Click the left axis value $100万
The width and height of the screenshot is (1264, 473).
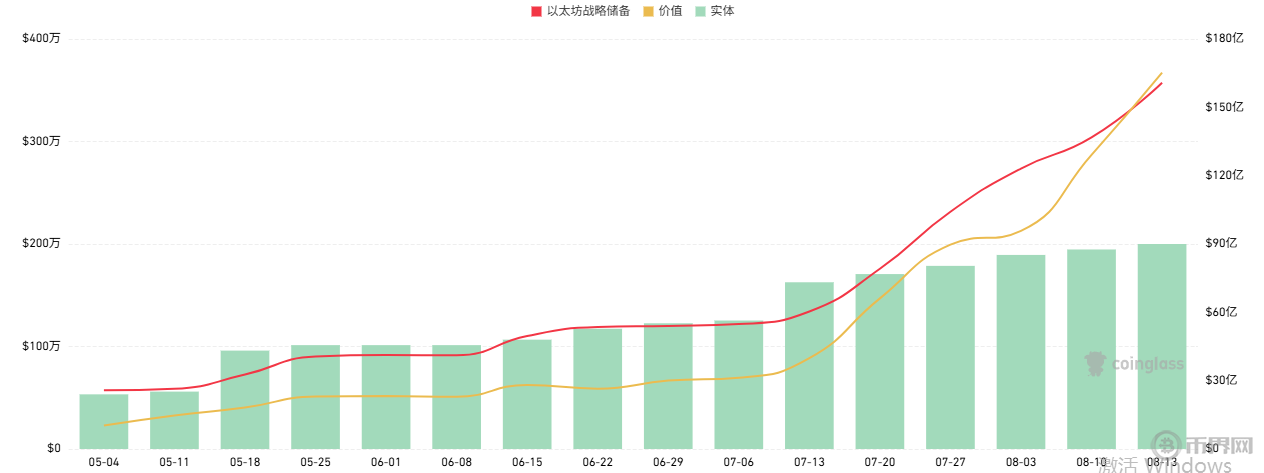click(41, 346)
